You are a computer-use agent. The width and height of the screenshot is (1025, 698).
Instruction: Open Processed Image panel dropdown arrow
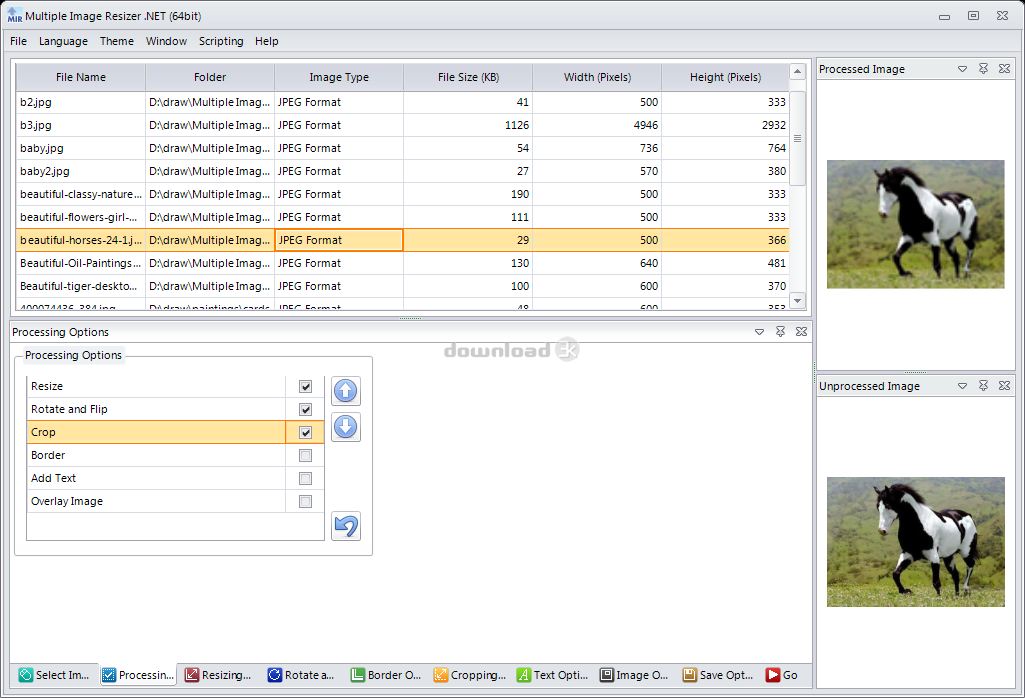point(962,69)
